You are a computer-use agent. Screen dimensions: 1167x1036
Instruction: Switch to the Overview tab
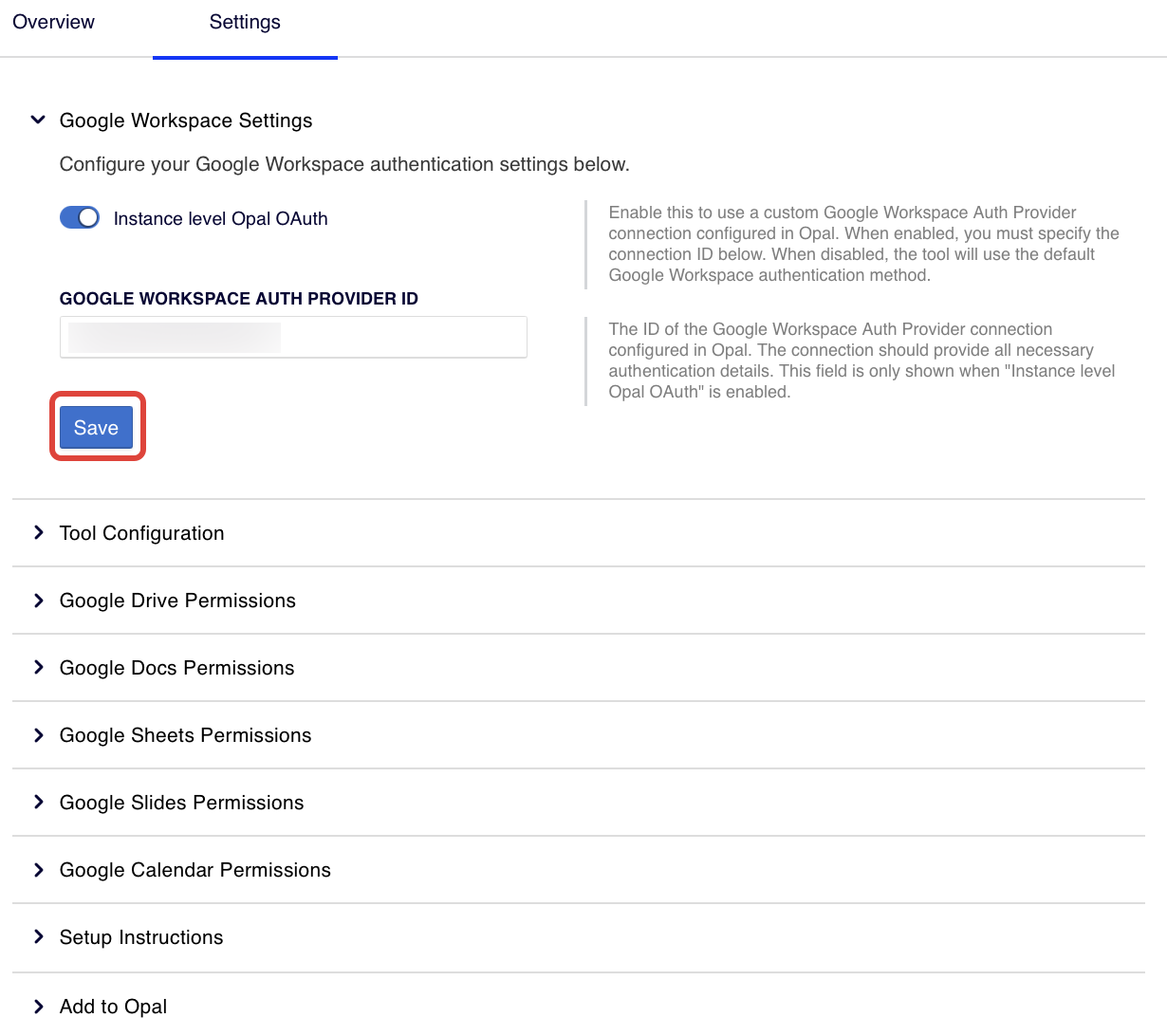coord(53,22)
